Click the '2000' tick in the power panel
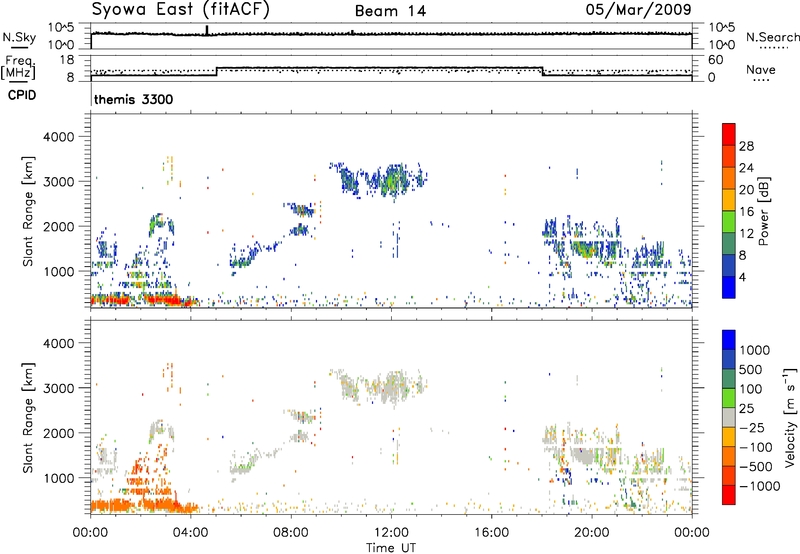 pos(58,226)
